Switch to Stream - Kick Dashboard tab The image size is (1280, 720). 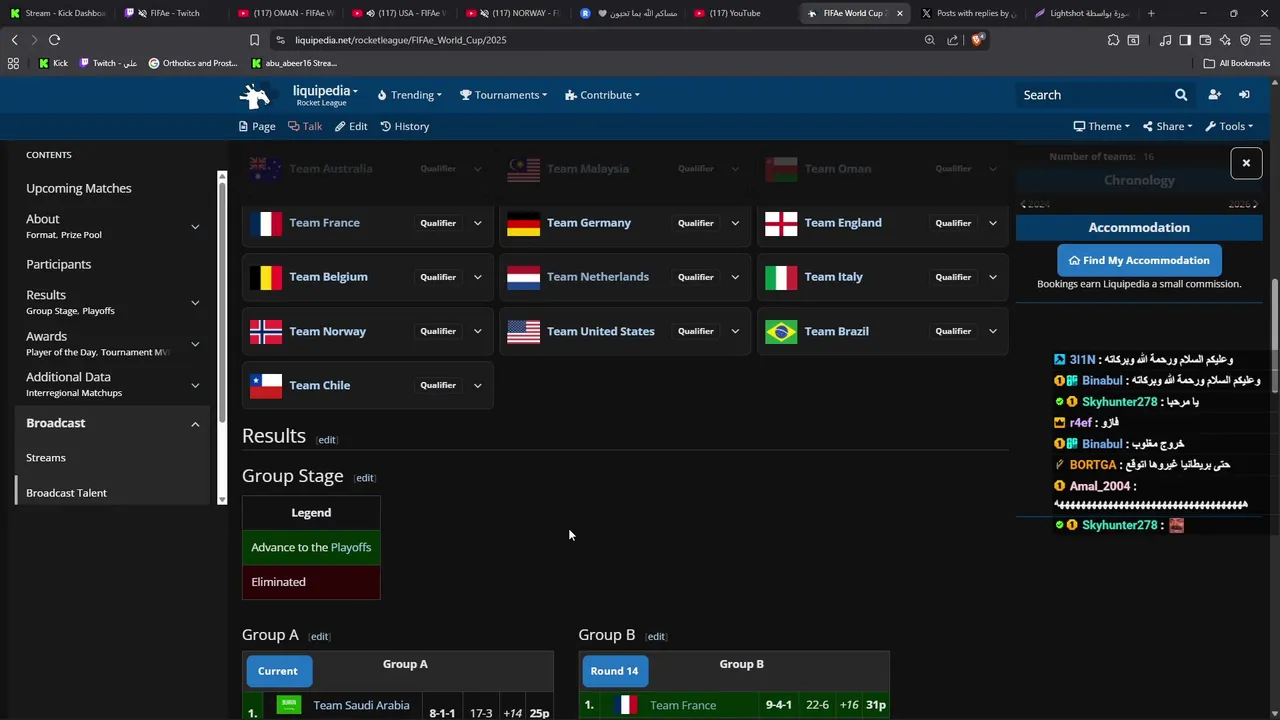[x=58, y=13]
